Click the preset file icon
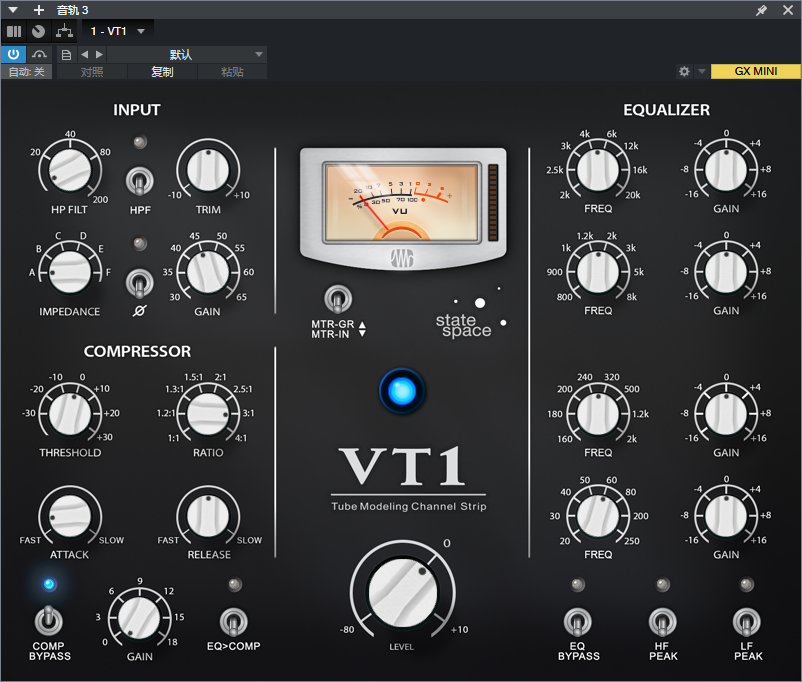This screenshot has height=682, width=802. click(x=66, y=54)
